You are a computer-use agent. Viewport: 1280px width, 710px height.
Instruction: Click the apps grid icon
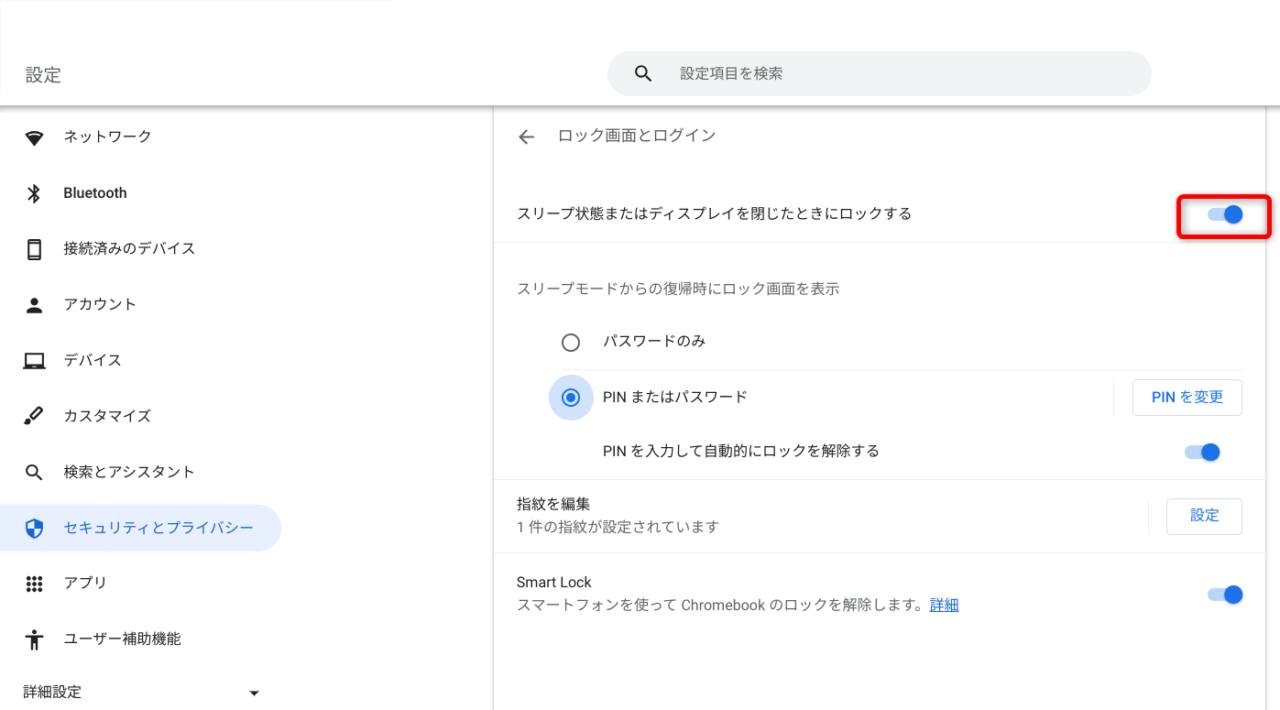click(35, 583)
